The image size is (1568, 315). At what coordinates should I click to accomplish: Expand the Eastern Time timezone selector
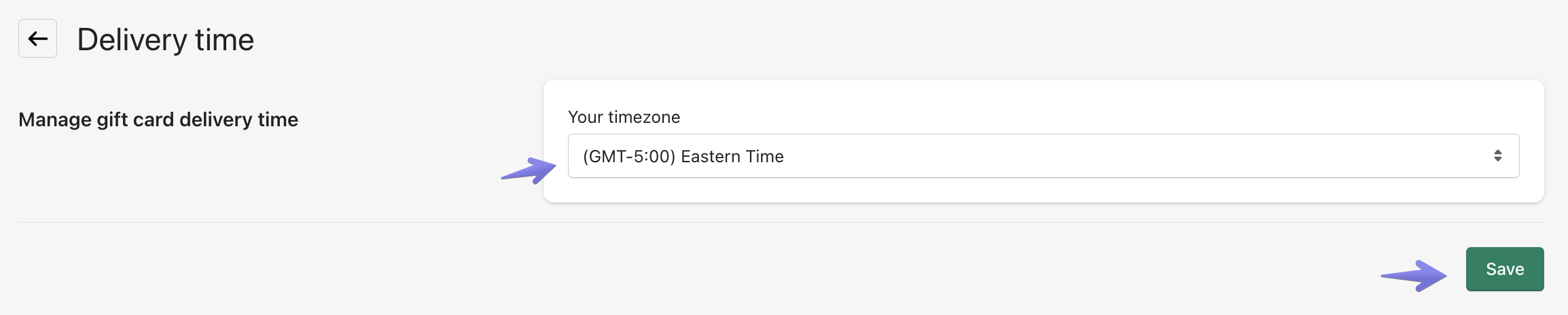click(x=1043, y=156)
